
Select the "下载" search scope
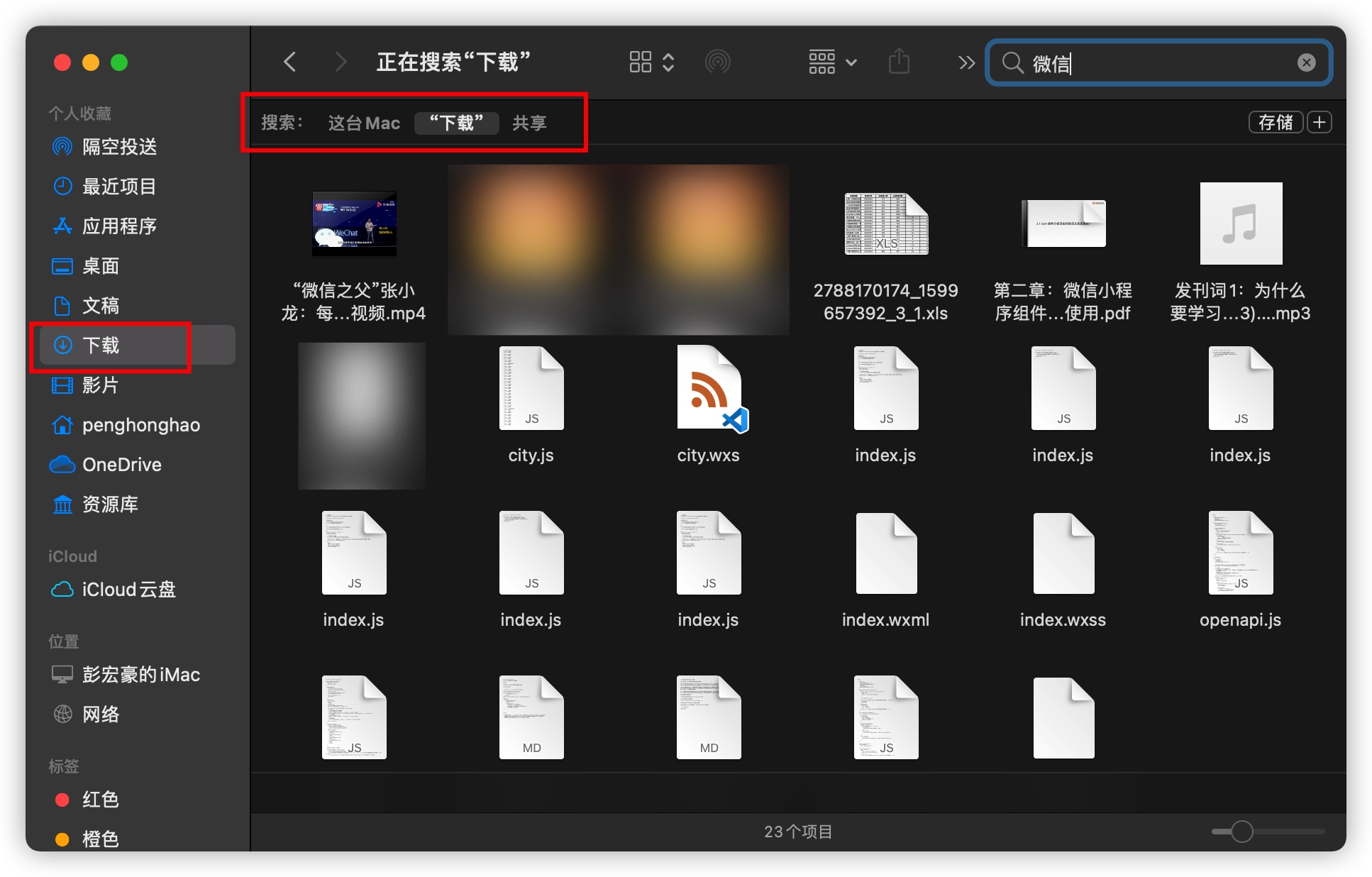coord(456,123)
